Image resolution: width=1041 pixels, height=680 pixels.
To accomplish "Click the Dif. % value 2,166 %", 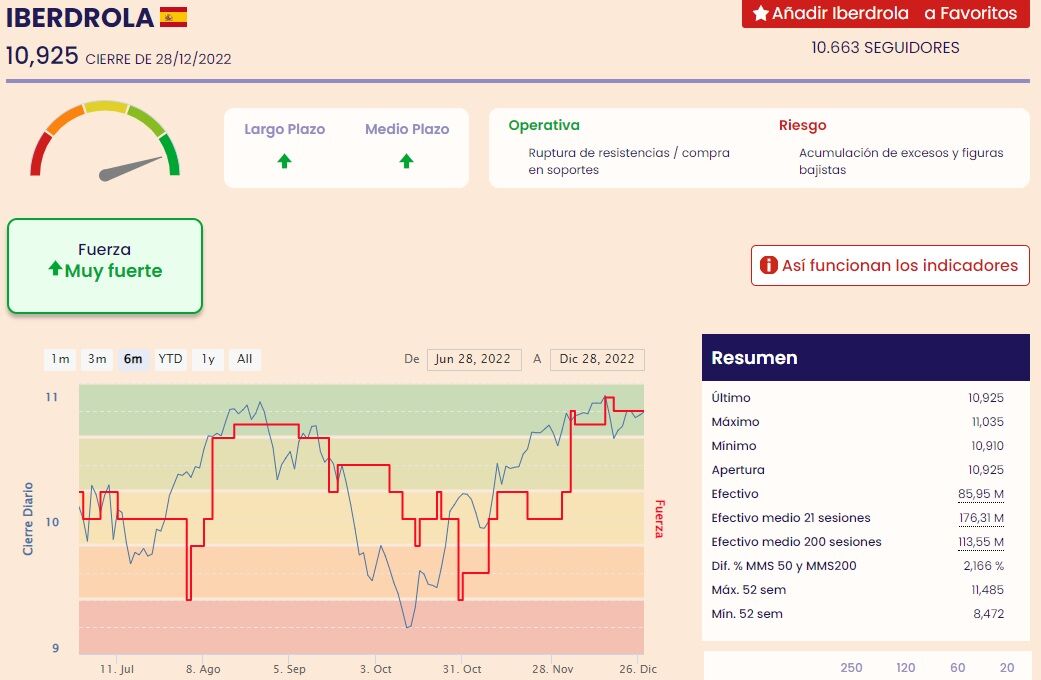I will [x=983, y=566].
